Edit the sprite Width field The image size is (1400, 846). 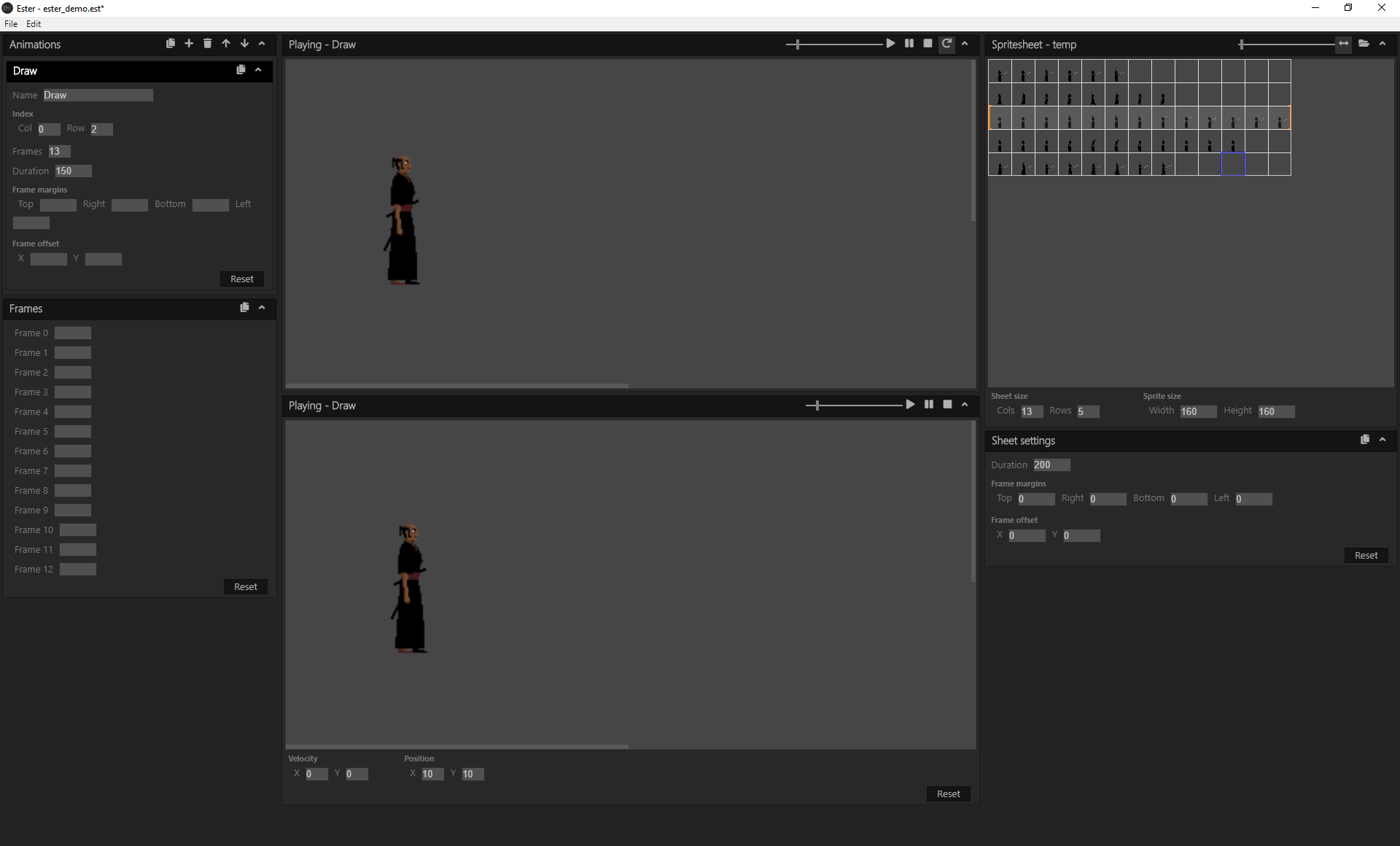tap(1198, 411)
